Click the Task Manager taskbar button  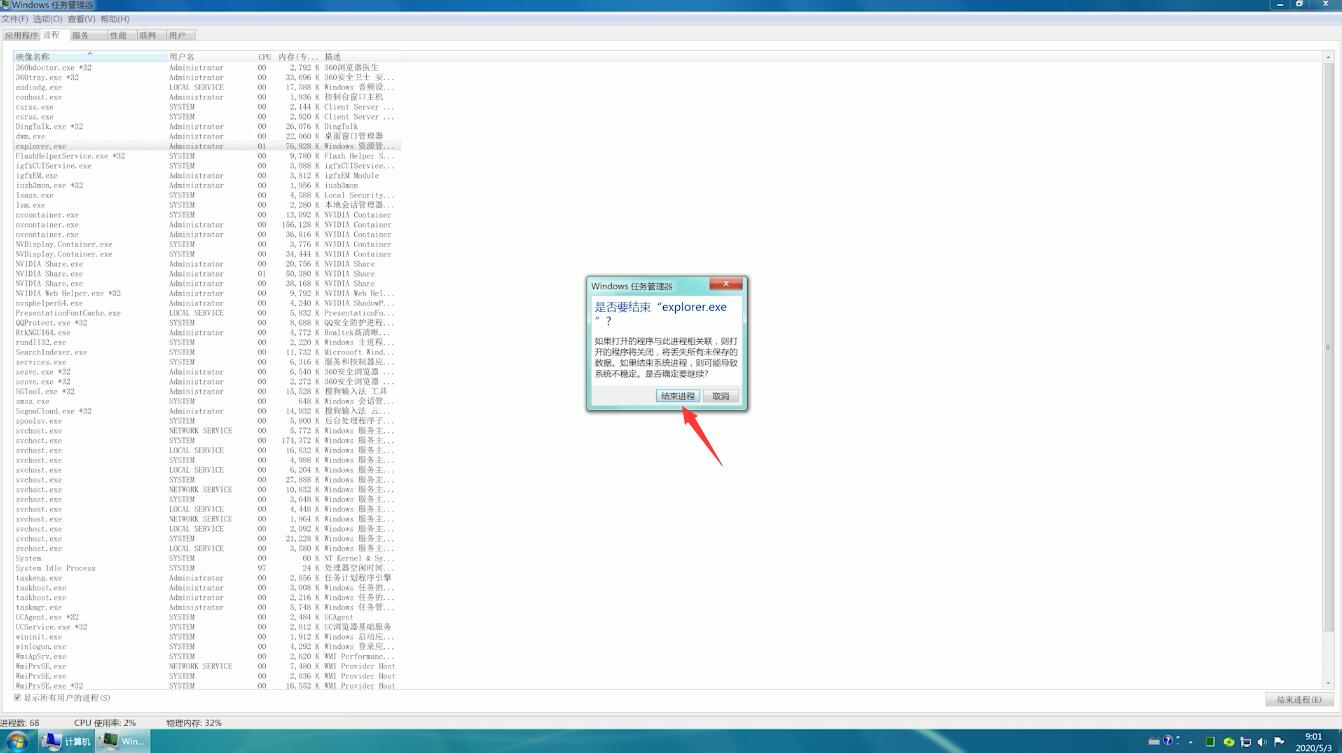coord(122,741)
